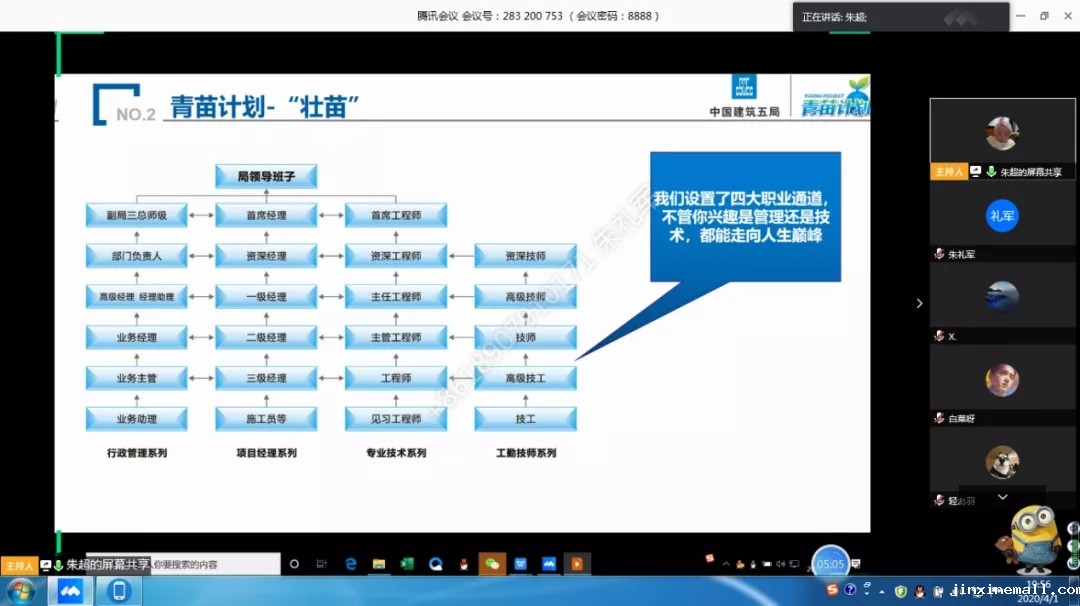Open the Edge browser icon in shared taskbar
1080x606 pixels.
tap(351, 564)
